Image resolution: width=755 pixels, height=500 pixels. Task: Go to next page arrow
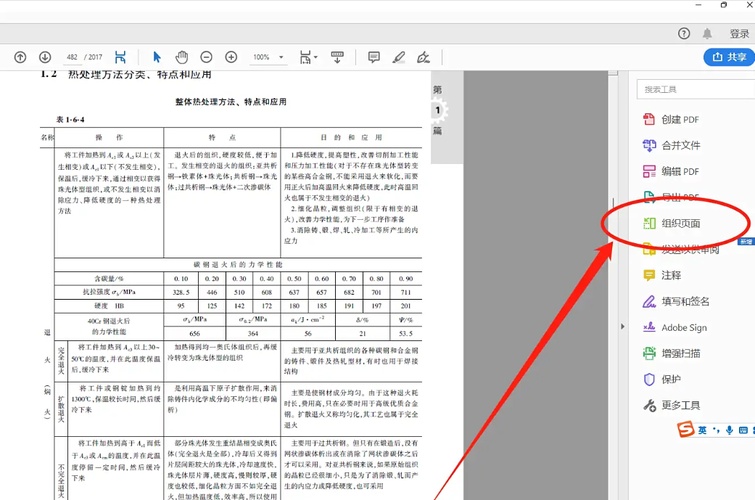(45, 57)
